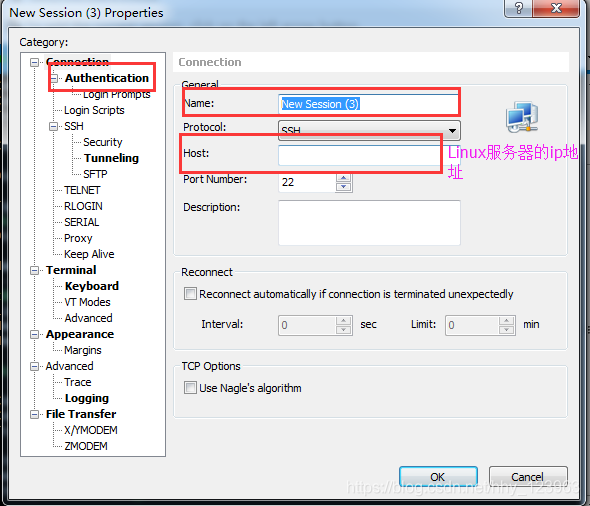The height and width of the screenshot is (506, 590).
Task: Select Proxy in the category tree
Action: [x=78, y=238]
